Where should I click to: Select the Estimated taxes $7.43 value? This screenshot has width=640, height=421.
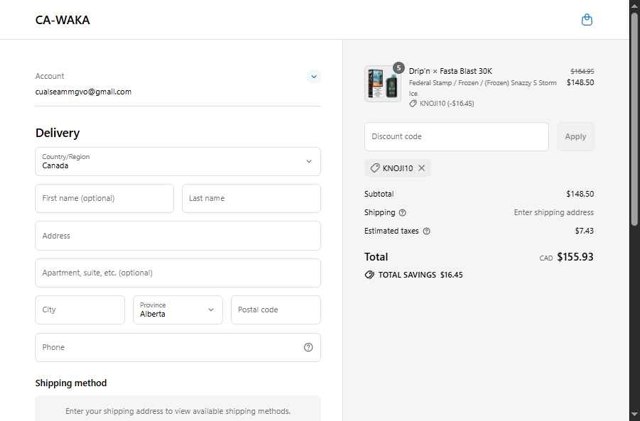pyautogui.click(x=584, y=231)
